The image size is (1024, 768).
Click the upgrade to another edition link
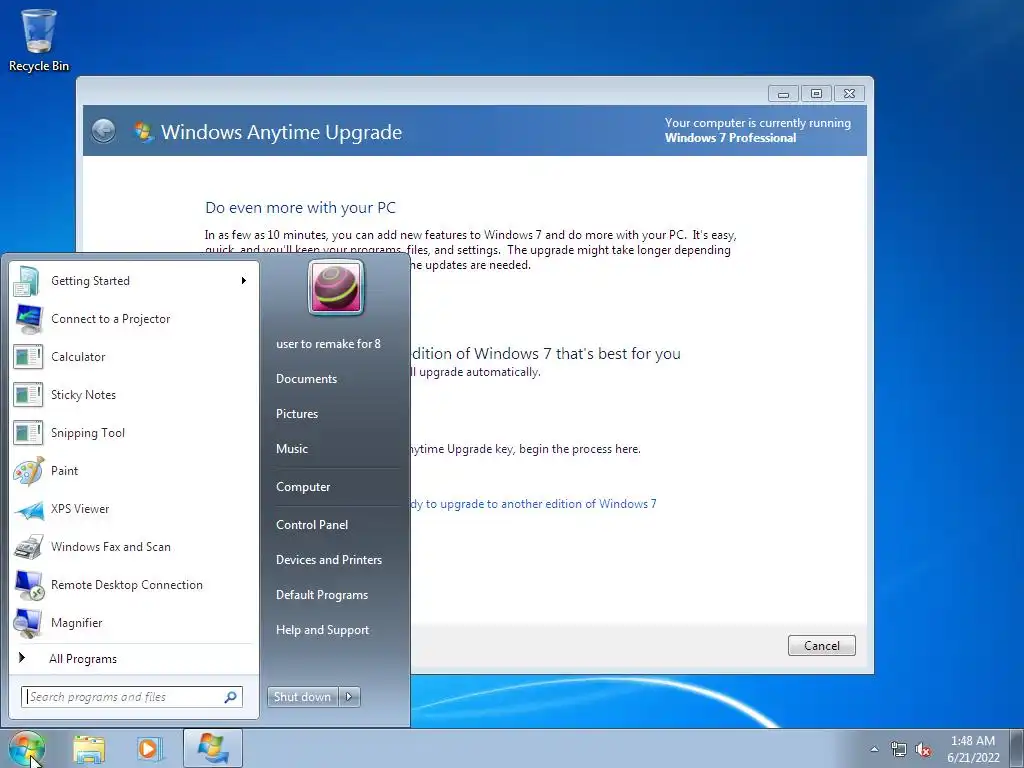coord(533,504)
